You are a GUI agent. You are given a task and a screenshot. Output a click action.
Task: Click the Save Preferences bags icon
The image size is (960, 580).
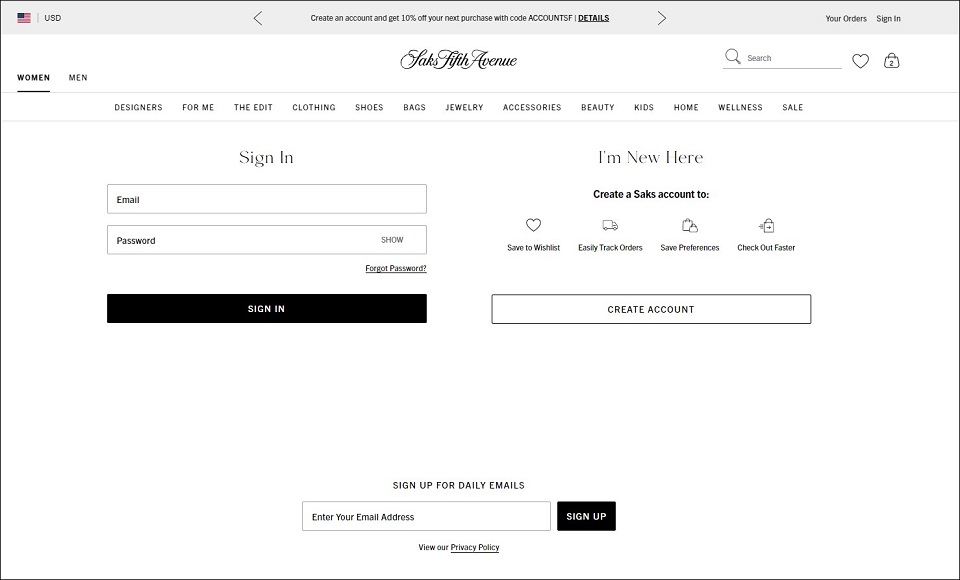[689, 225]
